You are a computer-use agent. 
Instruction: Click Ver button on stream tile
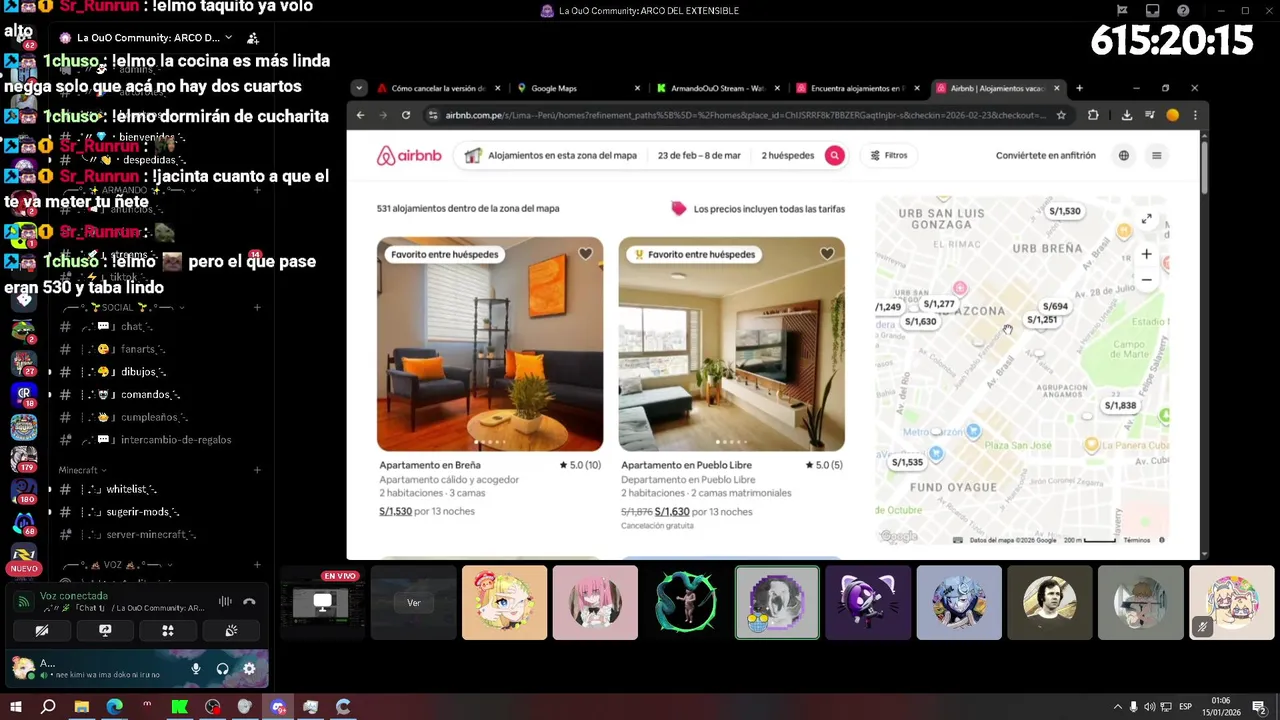pyautogui.click(x=413, y=603)
